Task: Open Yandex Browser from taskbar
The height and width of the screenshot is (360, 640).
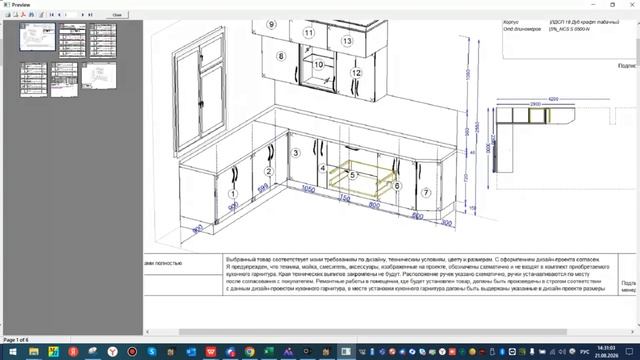Action: coord(113,351)
